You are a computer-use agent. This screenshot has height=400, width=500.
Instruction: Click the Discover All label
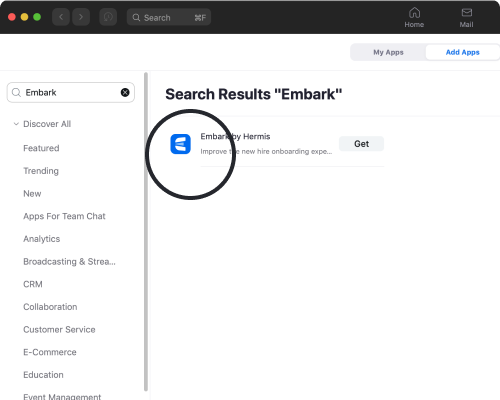(47, 124)
